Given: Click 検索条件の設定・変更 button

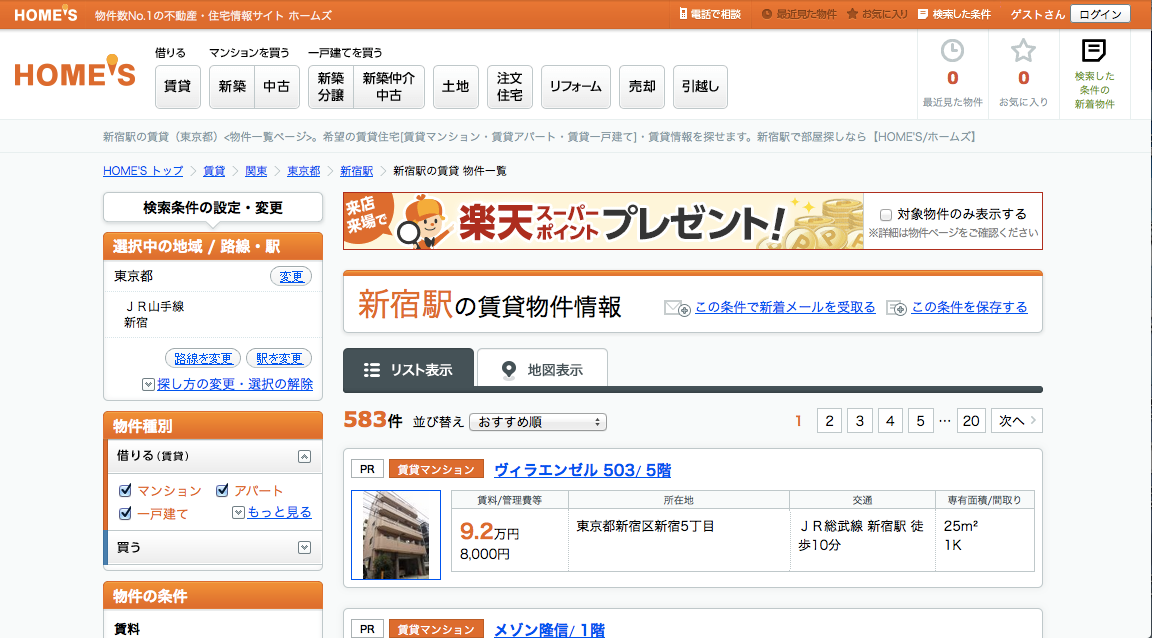Looking at the screenshot, I should [213, 208].
